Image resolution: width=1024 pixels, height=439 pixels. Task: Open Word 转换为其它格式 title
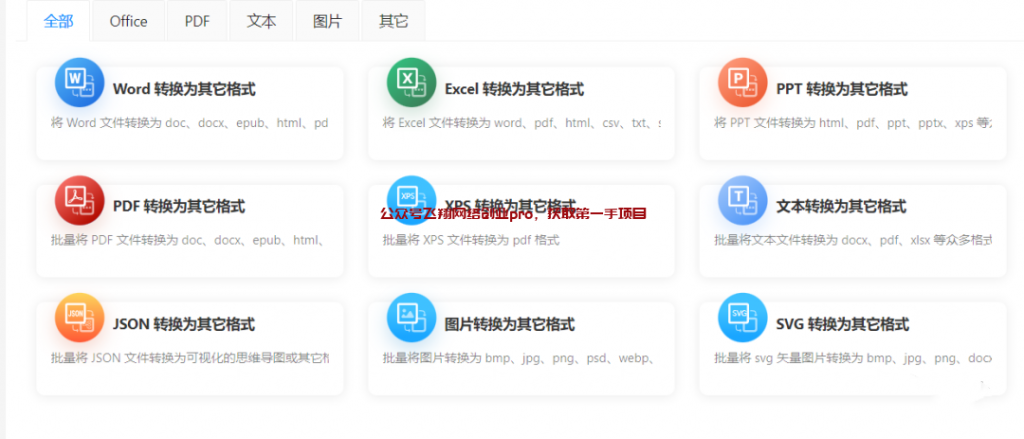(x=184, y=89)
